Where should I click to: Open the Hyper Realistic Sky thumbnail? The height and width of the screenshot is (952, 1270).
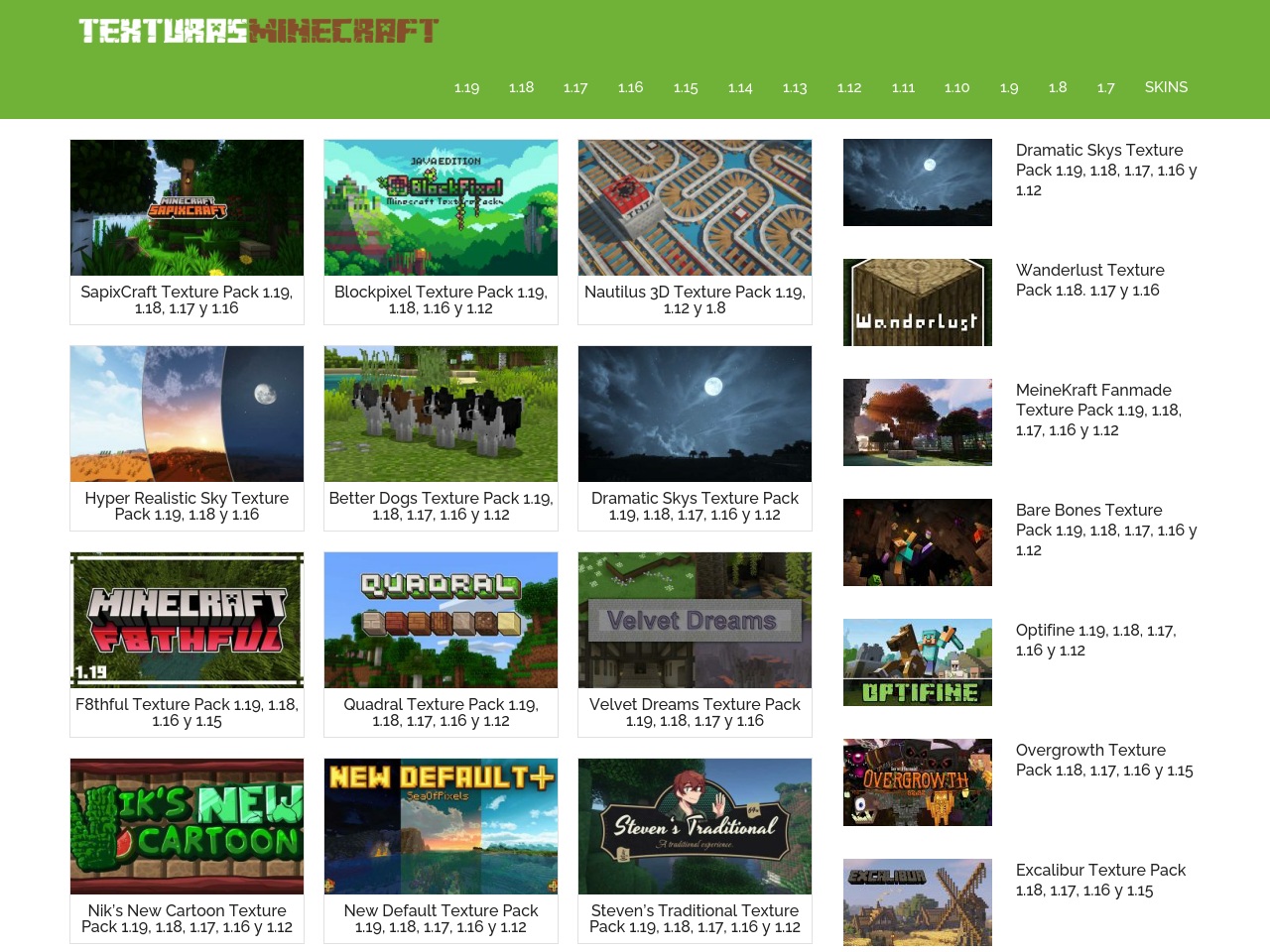[x=187, y=414]
